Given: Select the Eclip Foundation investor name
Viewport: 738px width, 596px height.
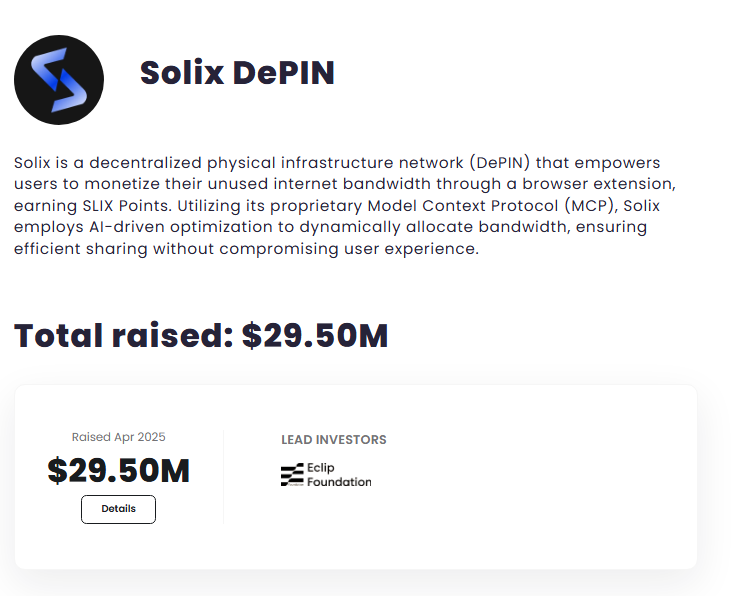Looking at the screenshot, I should click(339, 475).
